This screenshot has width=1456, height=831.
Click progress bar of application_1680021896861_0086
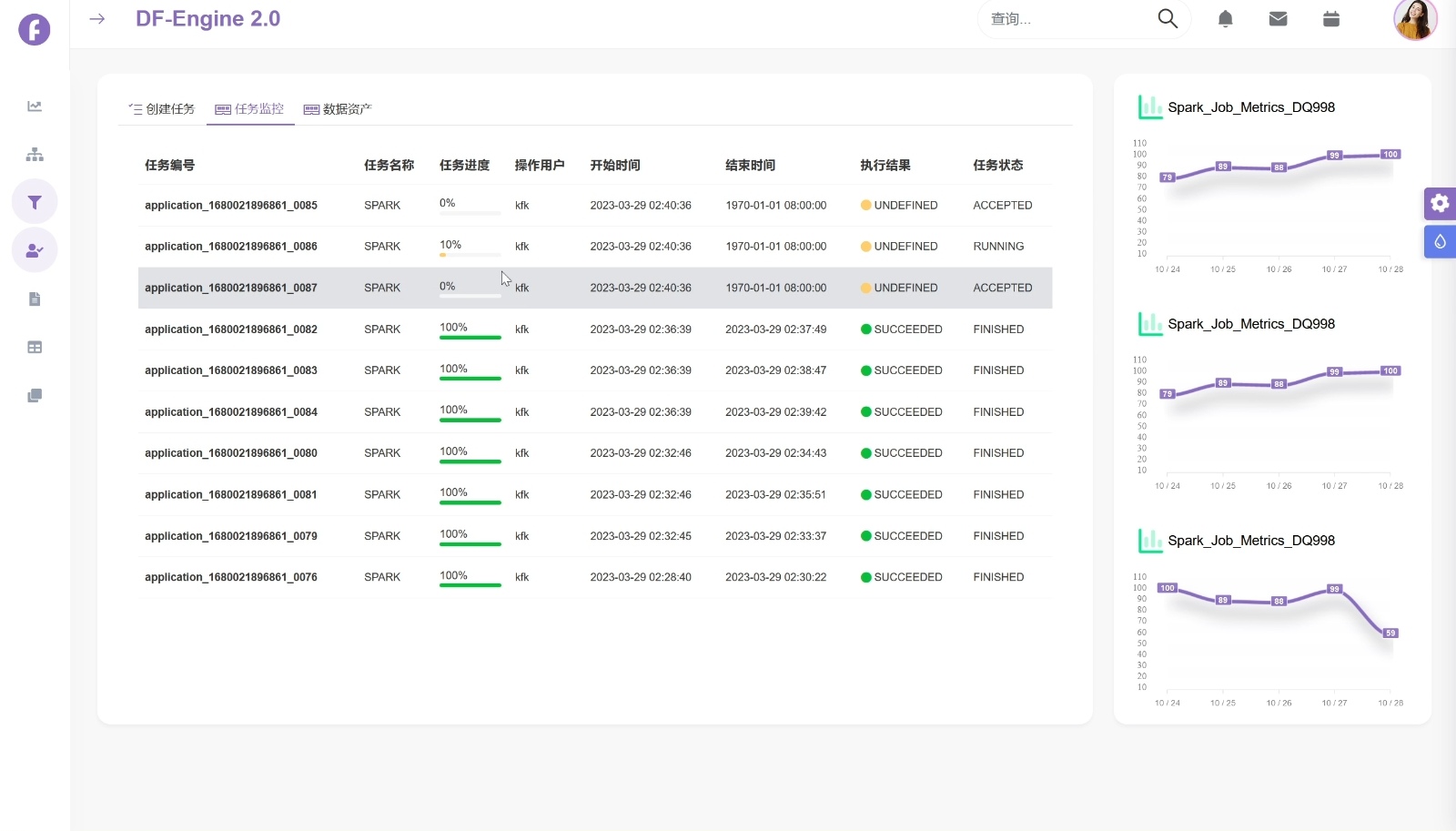tap(470, 255)
